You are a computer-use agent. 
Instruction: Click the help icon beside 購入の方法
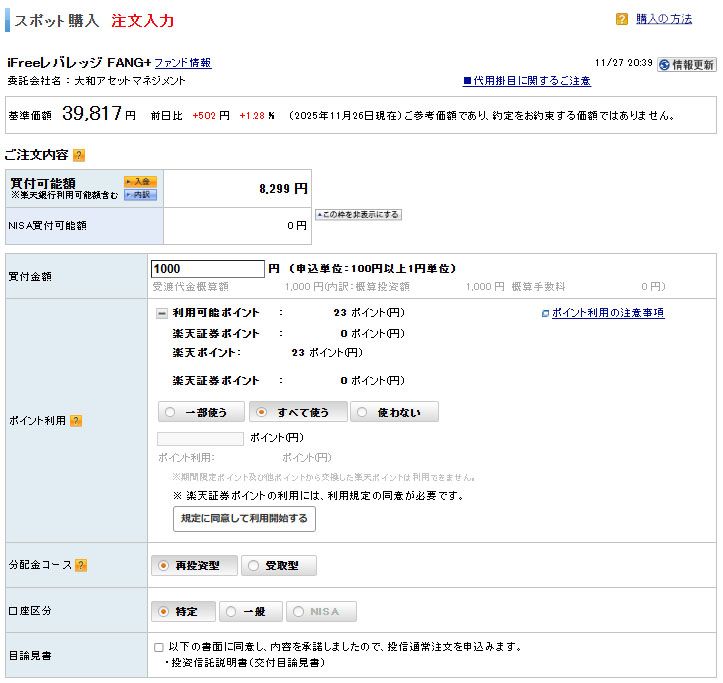tap(622, 19)
